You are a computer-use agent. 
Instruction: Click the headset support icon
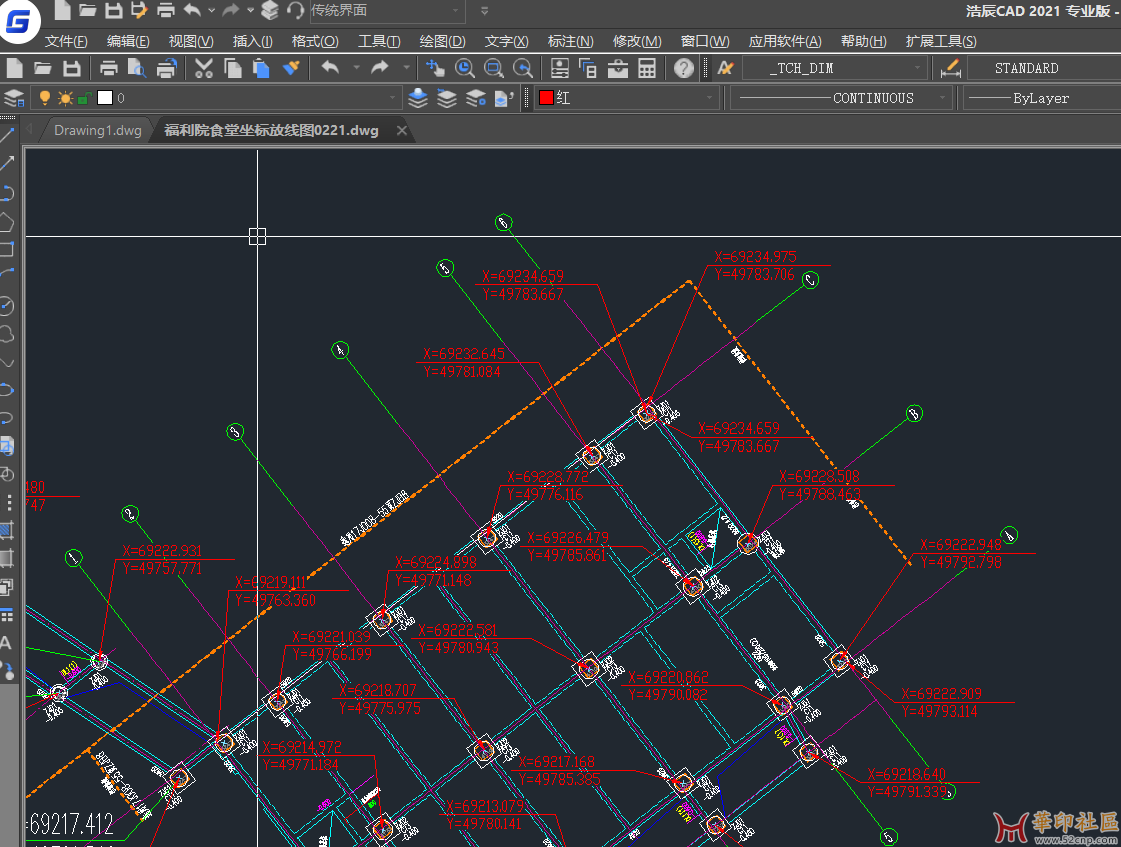(295, 10)
